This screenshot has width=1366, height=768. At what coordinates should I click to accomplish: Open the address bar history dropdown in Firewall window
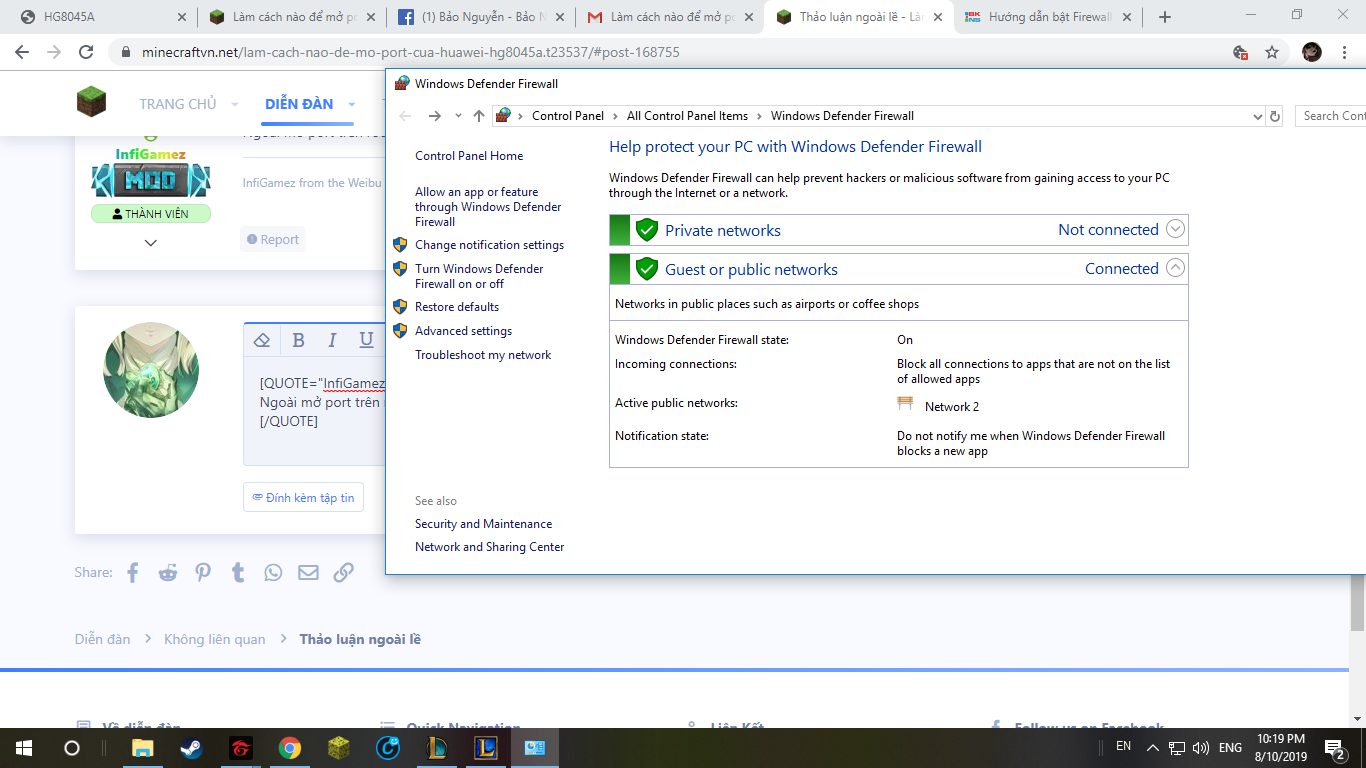pyautogui.click(x=1257, y=116)
